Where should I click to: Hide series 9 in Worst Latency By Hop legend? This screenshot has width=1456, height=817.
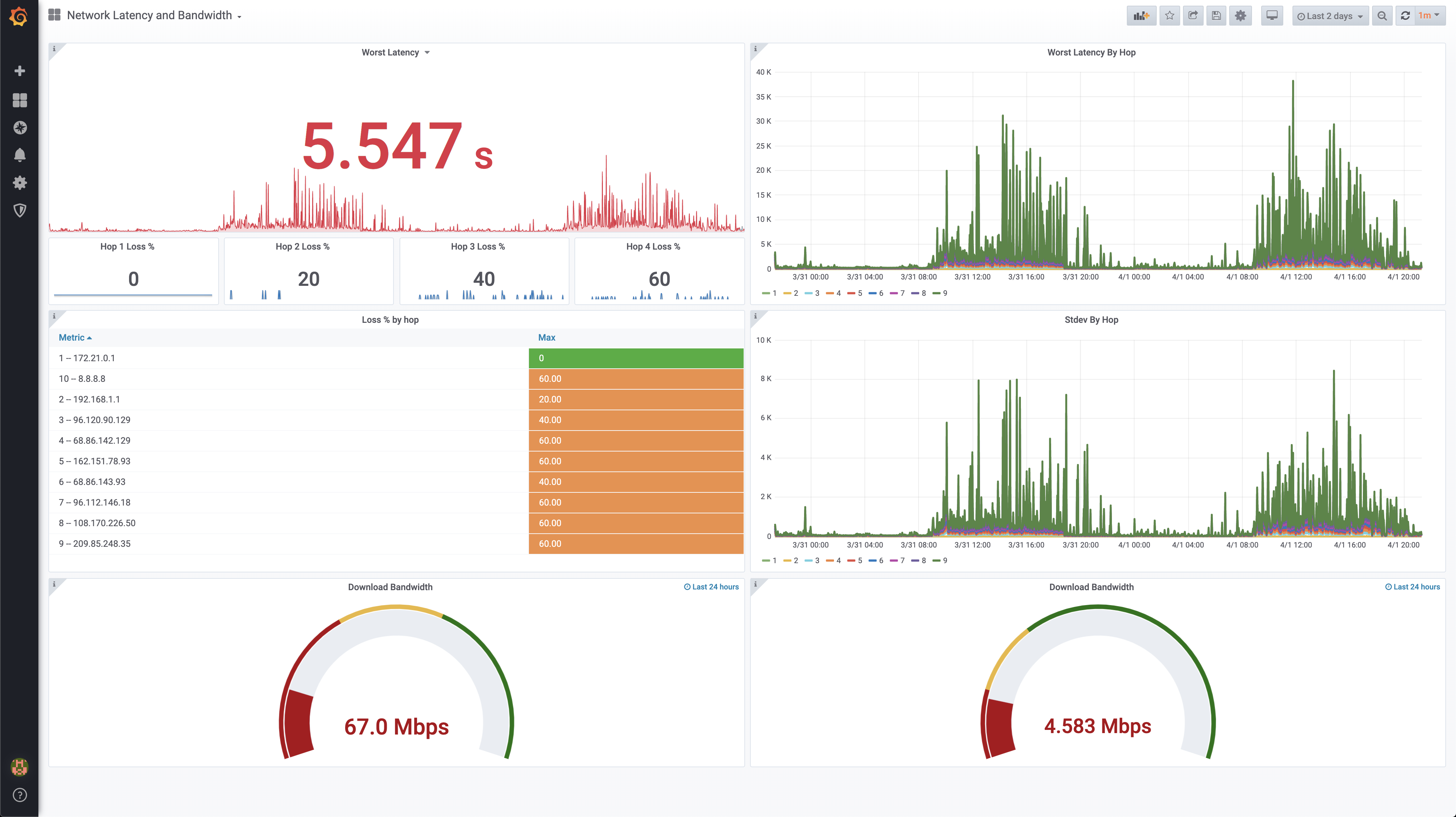coord(945,293)
